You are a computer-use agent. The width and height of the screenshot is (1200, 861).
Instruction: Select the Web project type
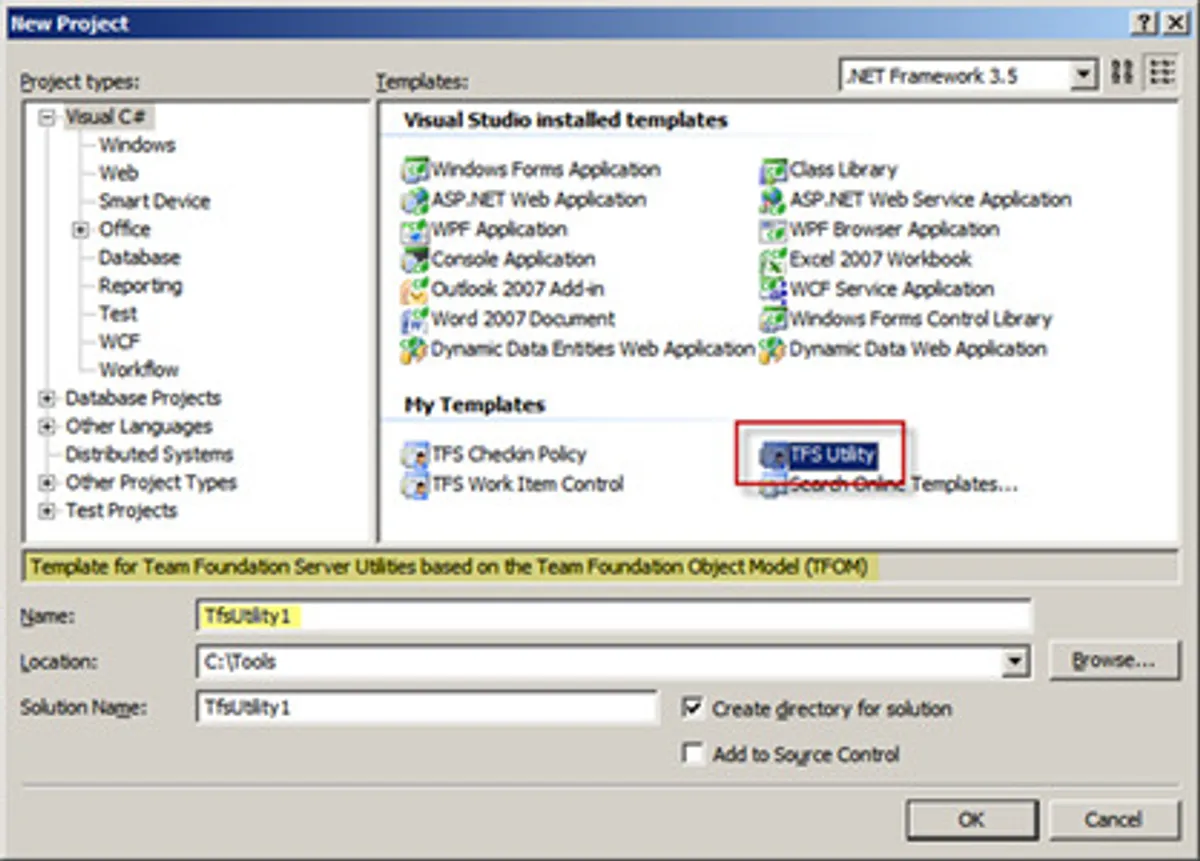pyautogui.click(x=118, y=173)
